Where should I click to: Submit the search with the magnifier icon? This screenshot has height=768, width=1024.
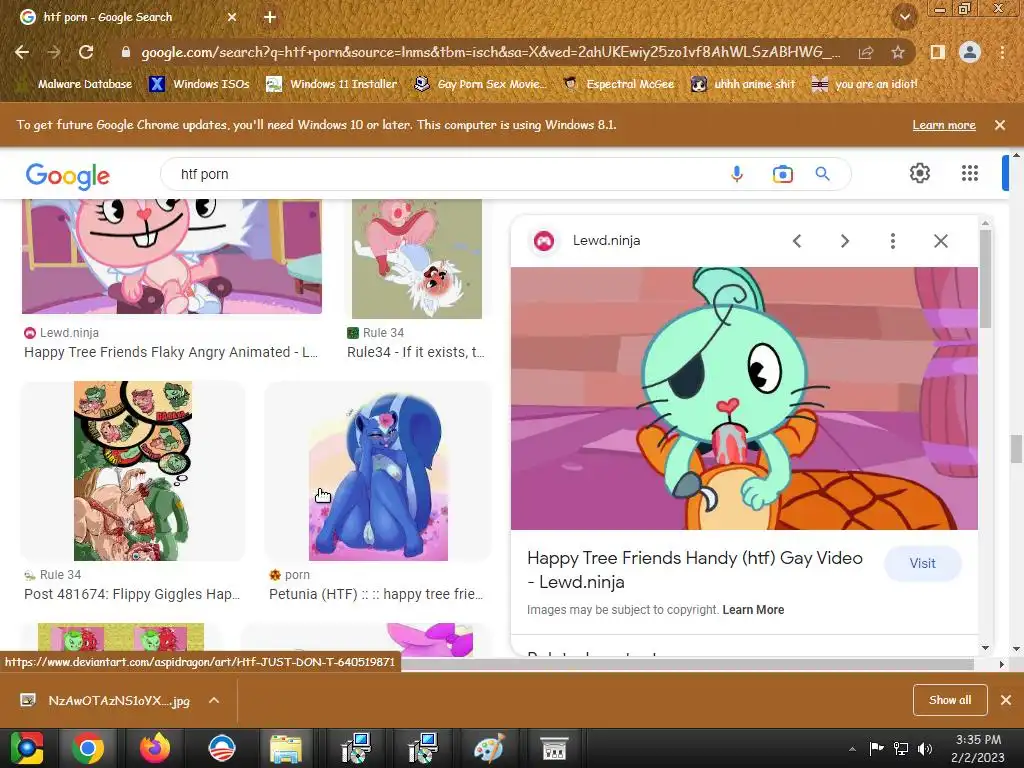click(822, 174)
